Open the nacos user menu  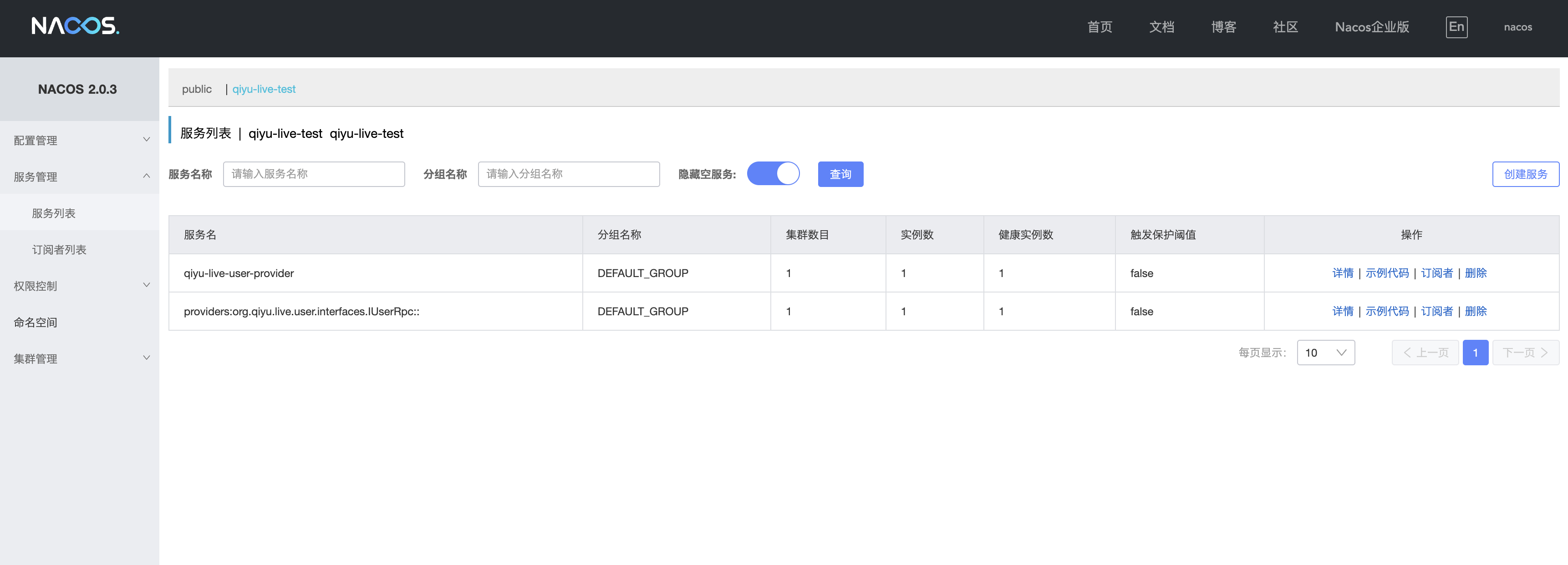coord(1517,27)
